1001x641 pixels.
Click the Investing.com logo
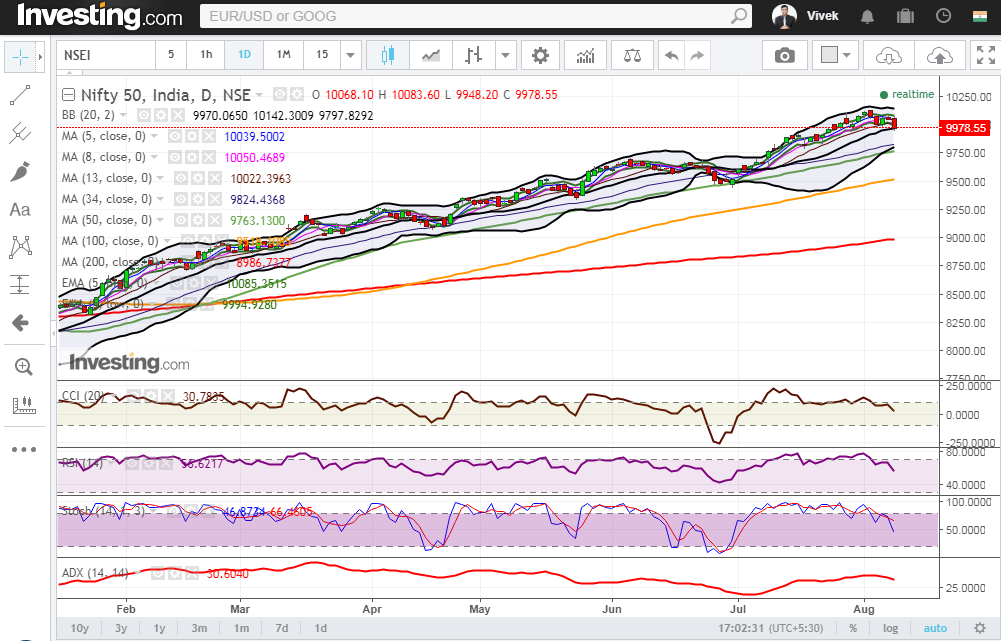click(100, 15)
